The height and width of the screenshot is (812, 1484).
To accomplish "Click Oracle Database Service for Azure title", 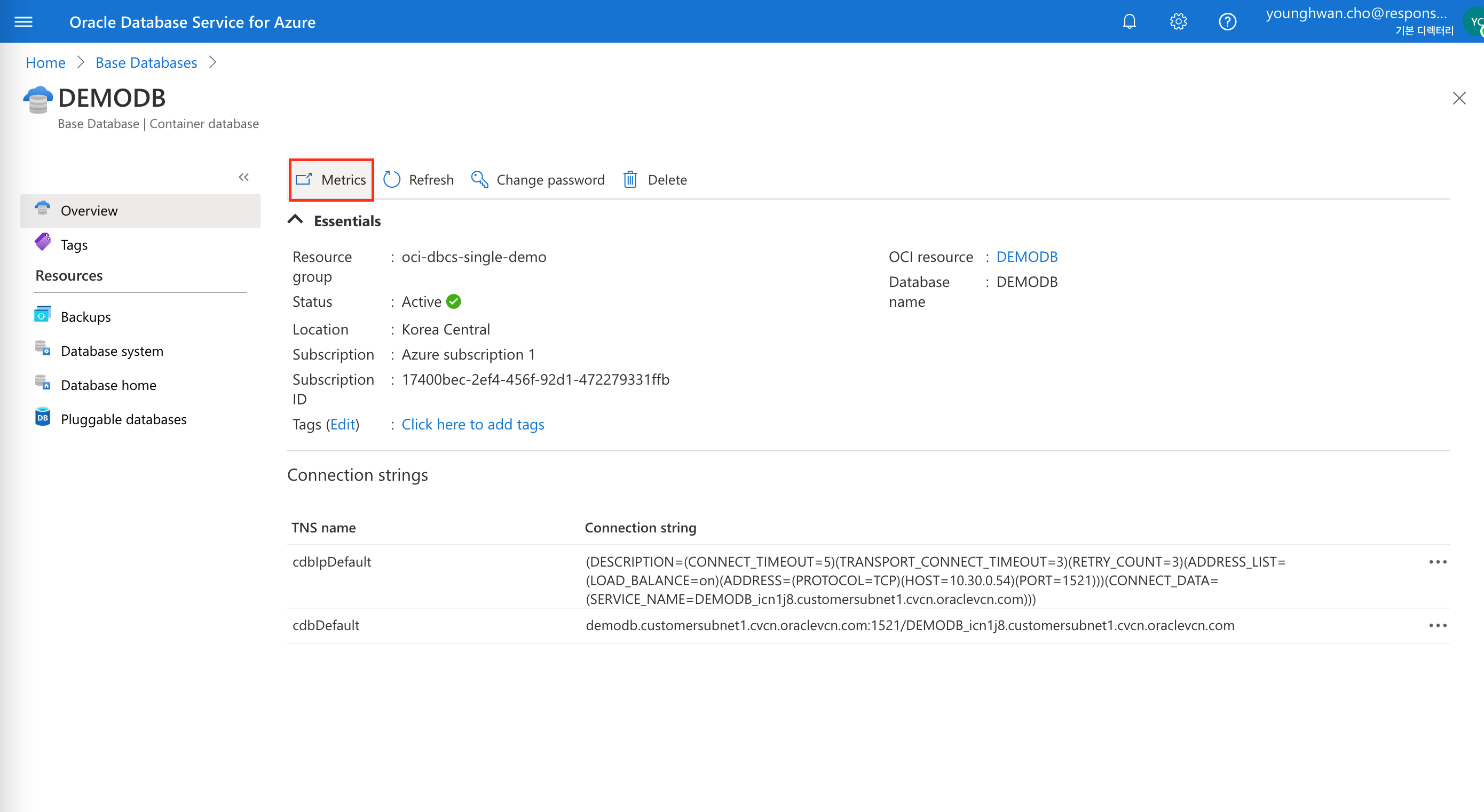I will 192,22.
